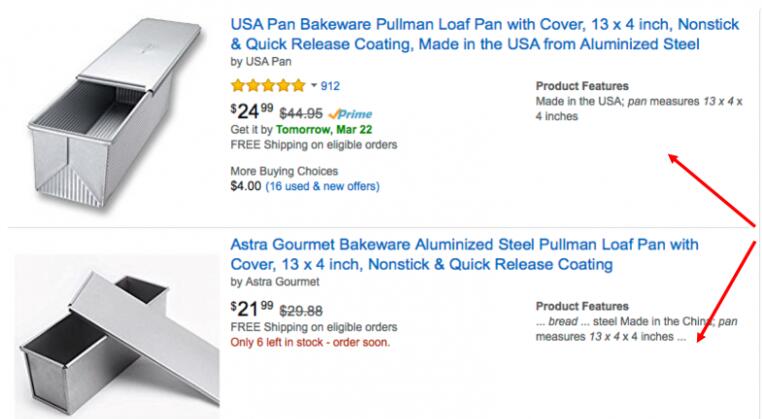
Task: Click the Prime badge icon
Action: pos(349,113)
